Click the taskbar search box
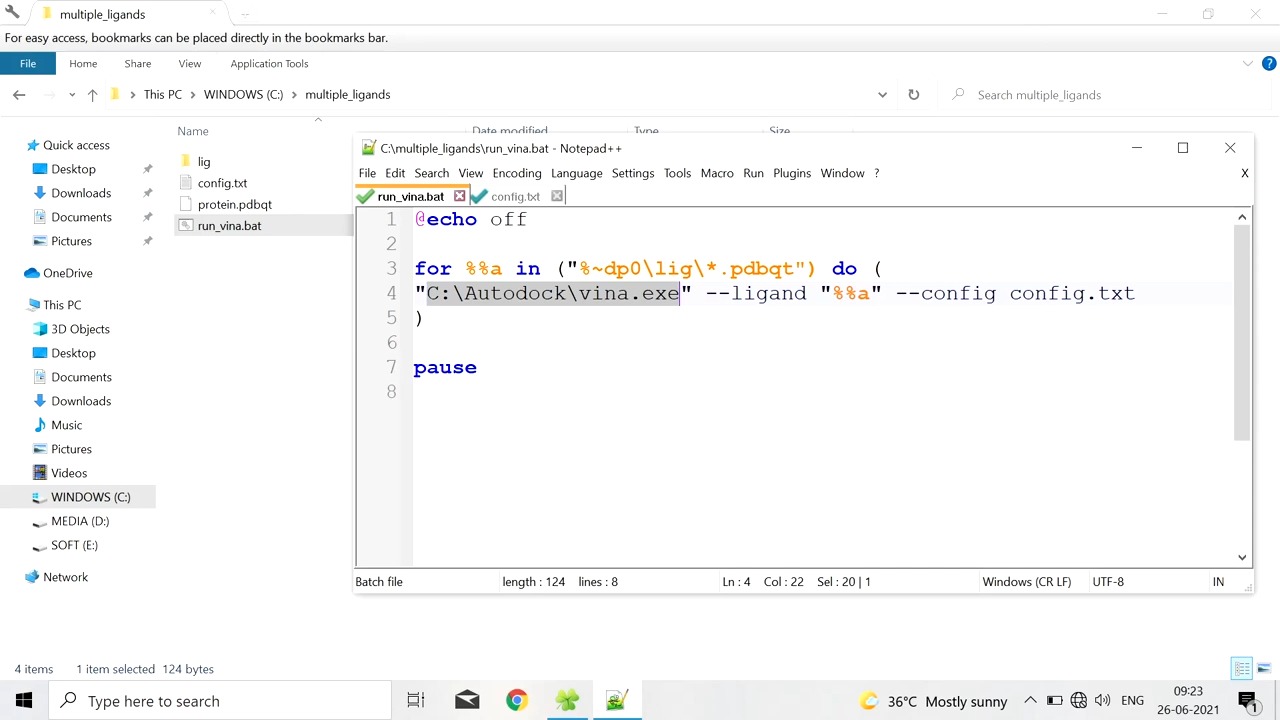 [220, 701]
